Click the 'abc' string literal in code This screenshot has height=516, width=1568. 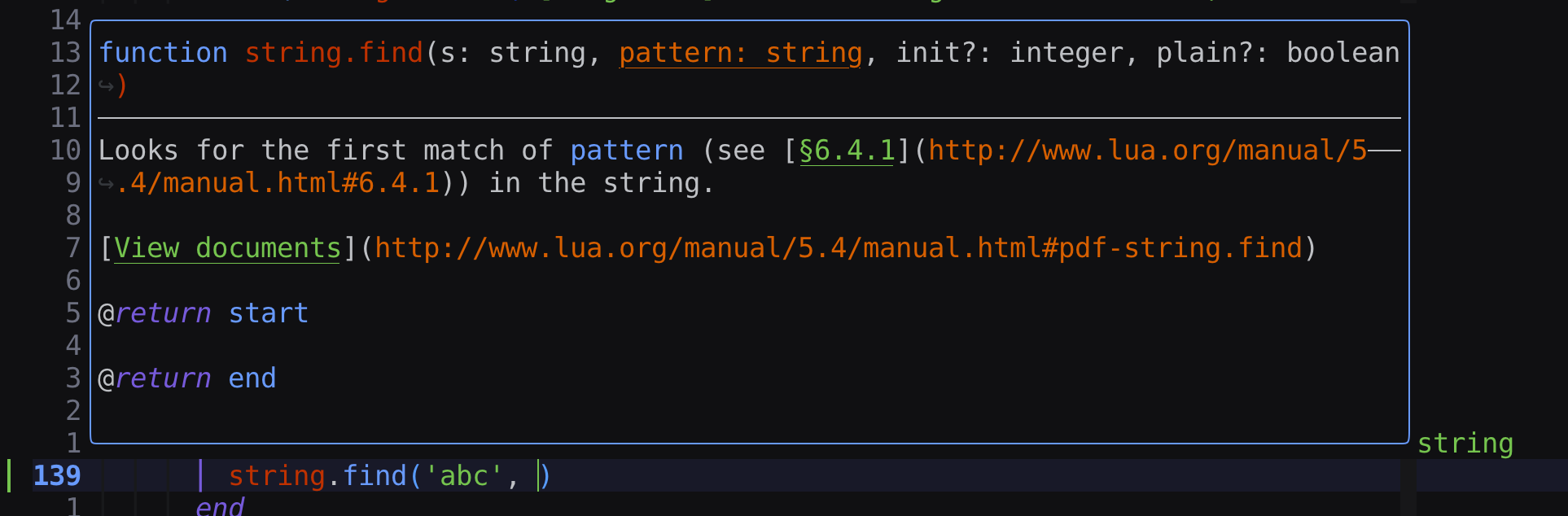click(463, 476)
